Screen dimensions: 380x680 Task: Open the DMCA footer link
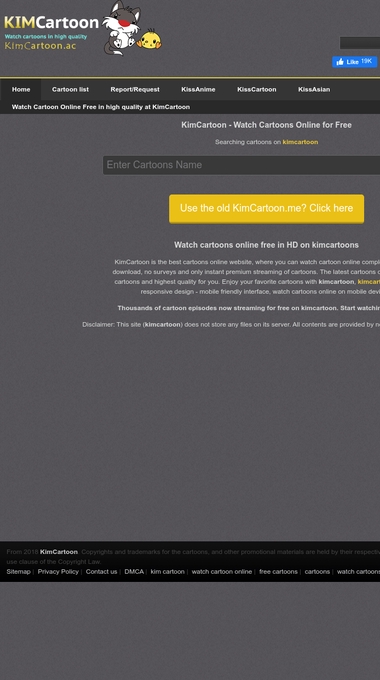(x=134, y=572)
